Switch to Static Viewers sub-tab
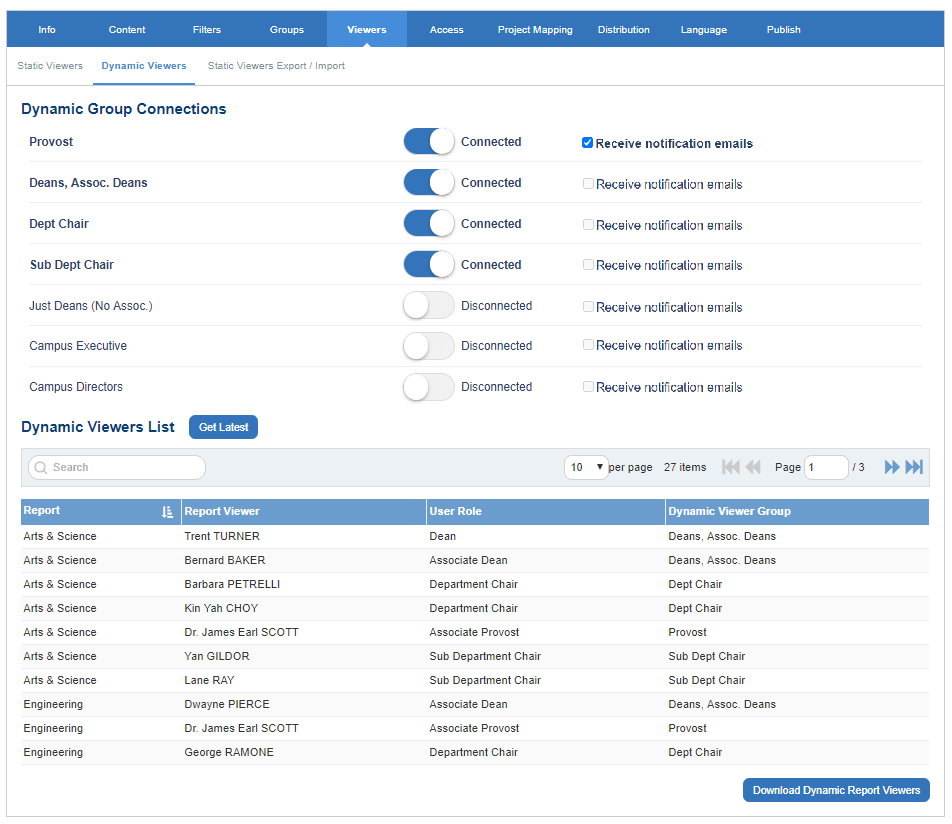 click(x=50, y=66)
